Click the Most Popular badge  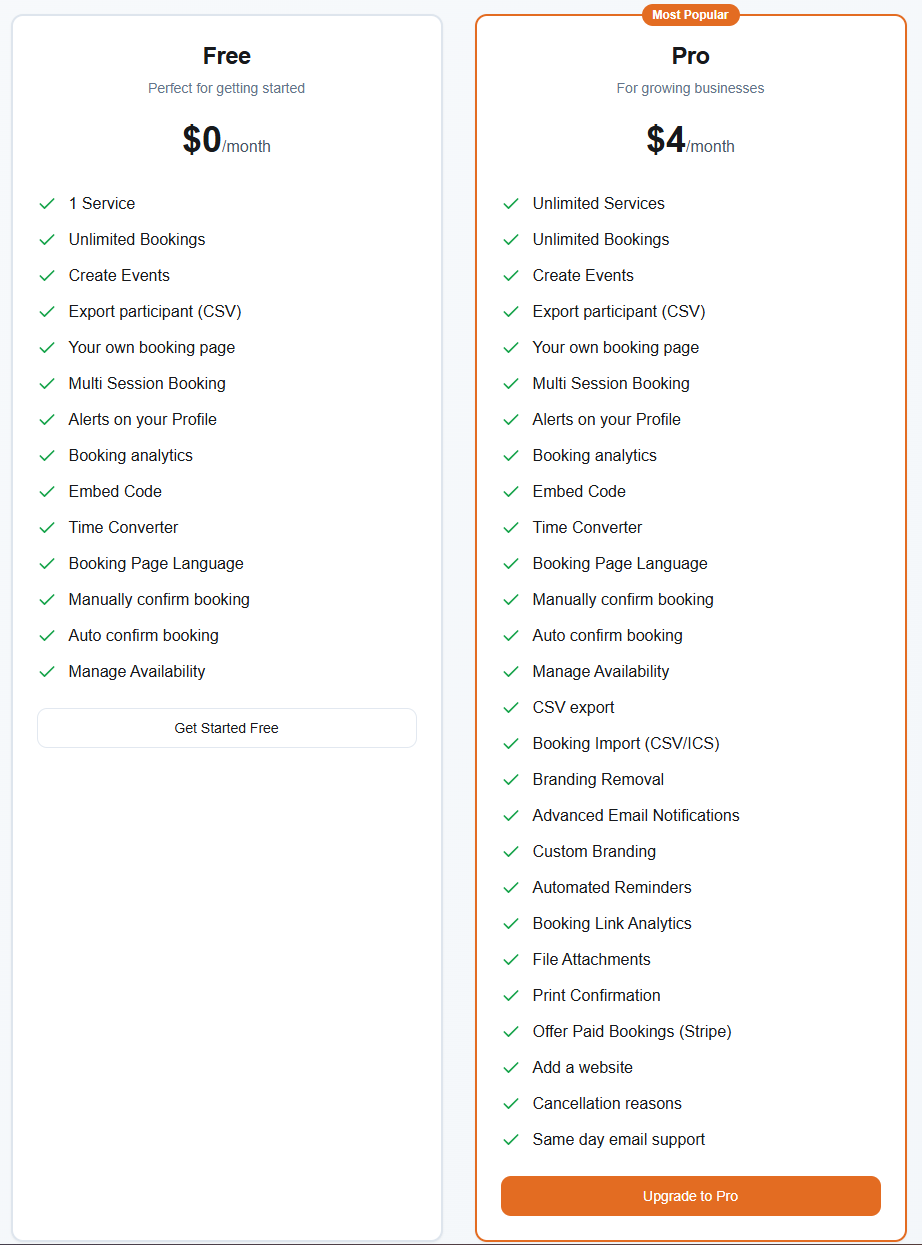click(690, 15)
